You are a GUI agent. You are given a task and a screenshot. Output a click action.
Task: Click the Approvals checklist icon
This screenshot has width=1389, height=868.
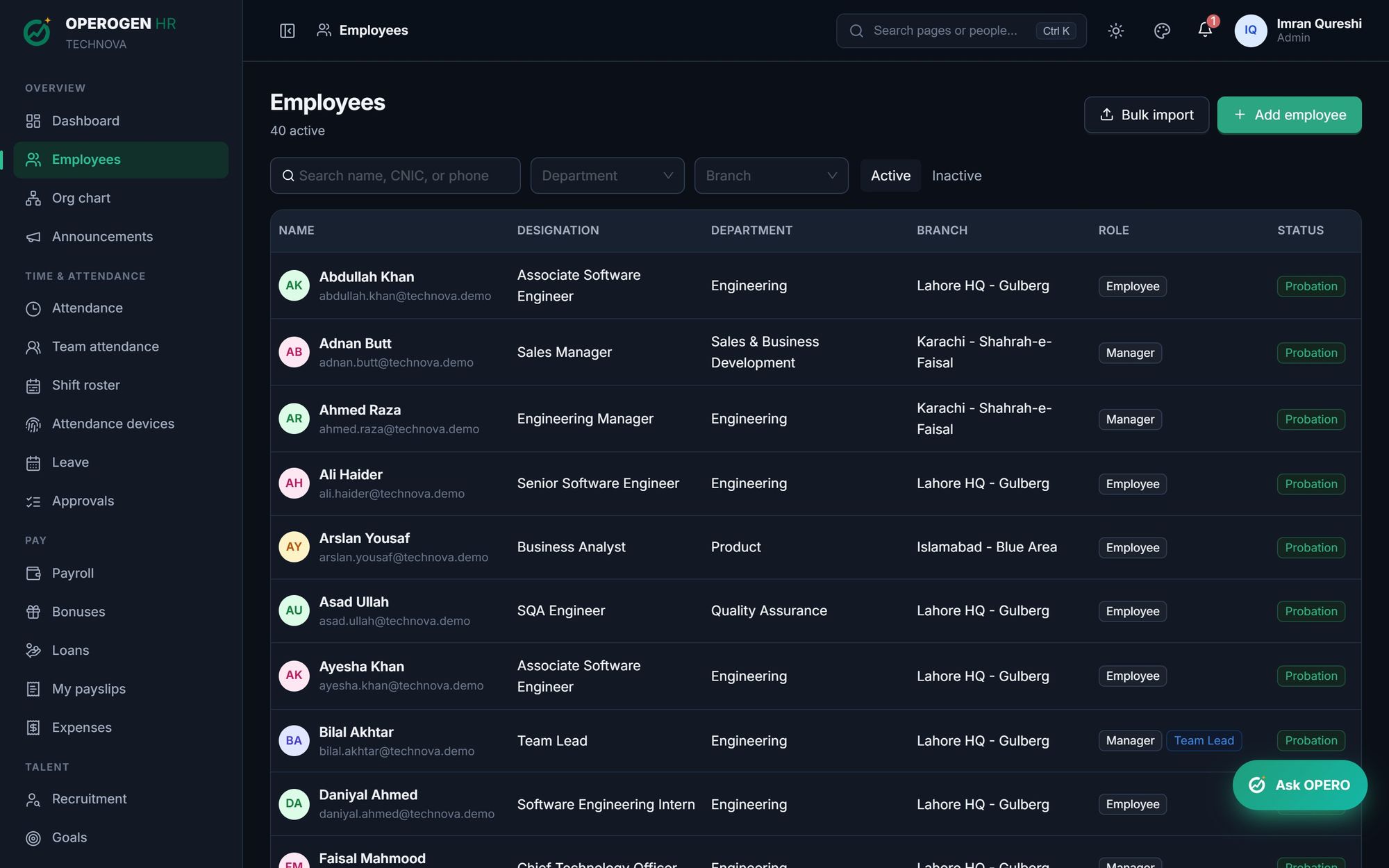point(33,501)
